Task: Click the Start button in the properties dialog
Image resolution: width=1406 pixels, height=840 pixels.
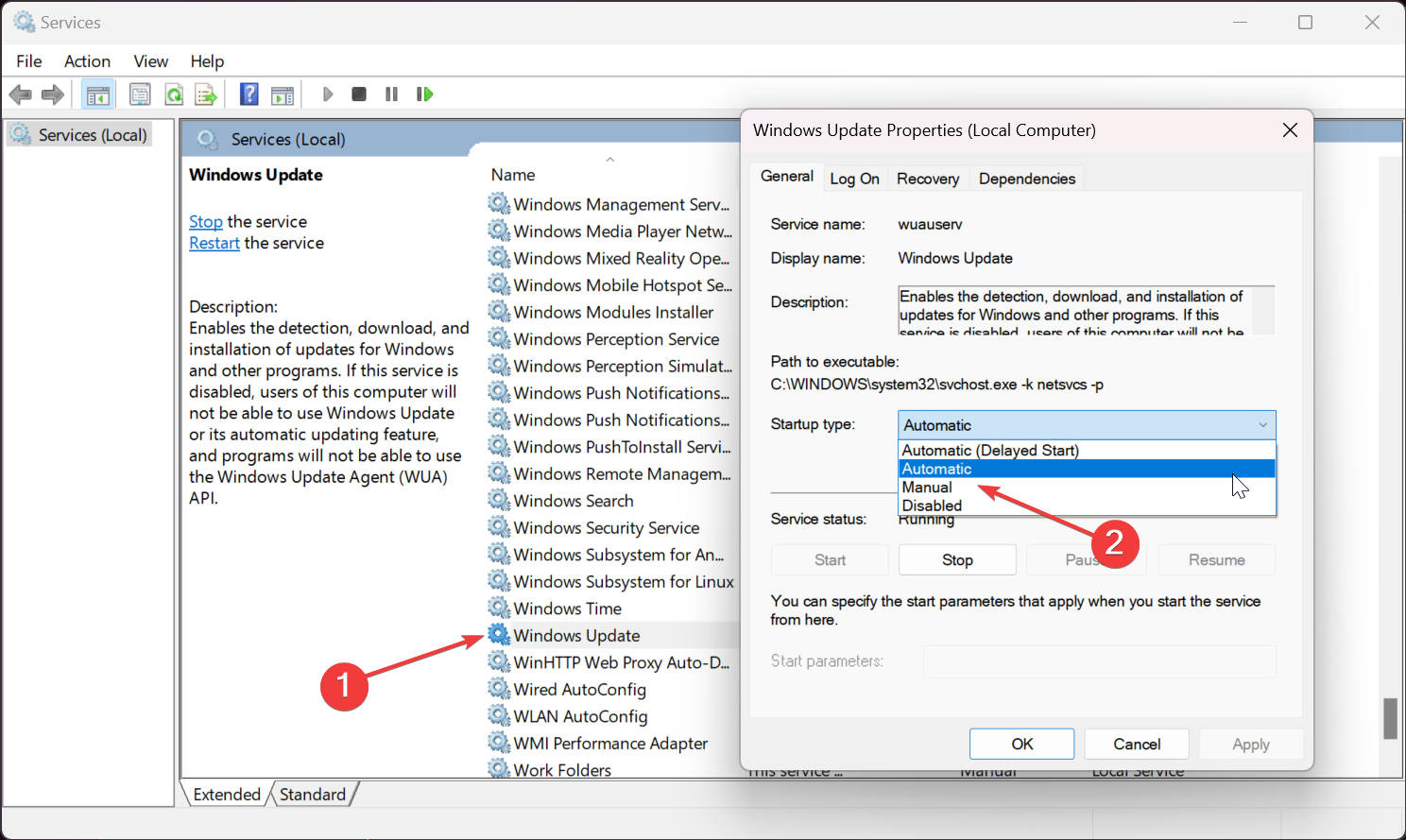Action: [x=830, y=560]
